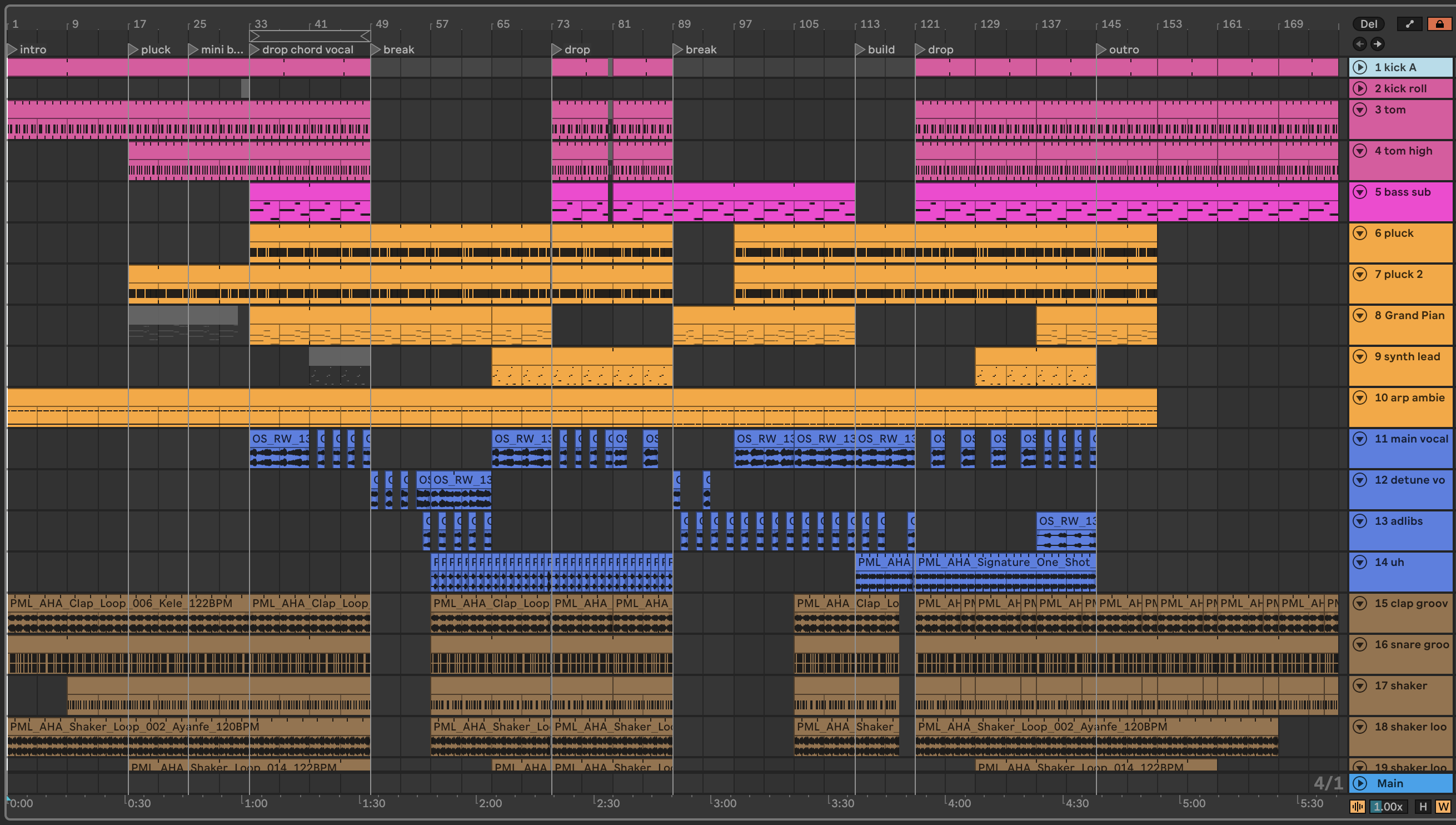Toggle the W optimize width button

tap(1443, 806)
